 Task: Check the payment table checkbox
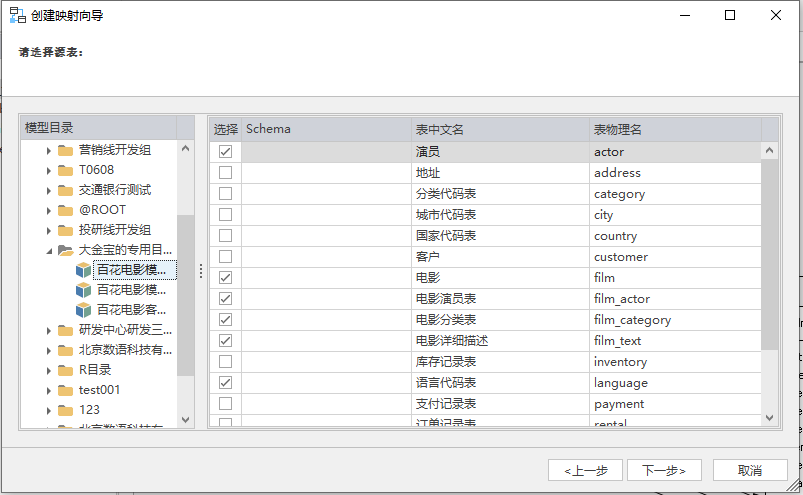click(225, 403)
